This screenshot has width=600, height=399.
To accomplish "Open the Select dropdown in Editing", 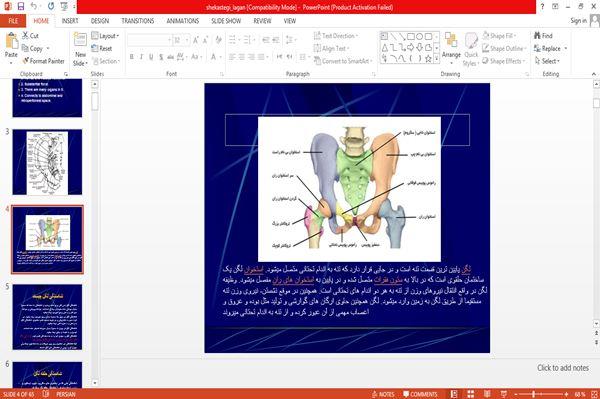I will (547, 61).
